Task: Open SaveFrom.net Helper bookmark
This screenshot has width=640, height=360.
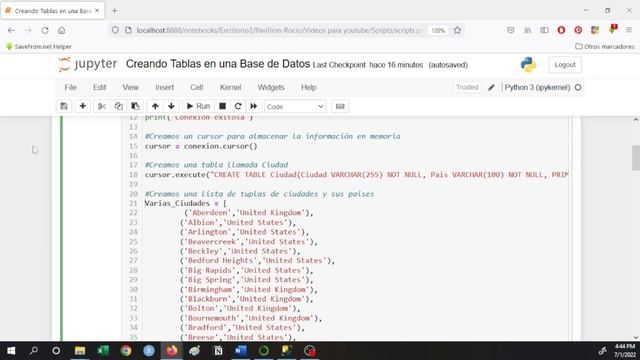Action: coord(39,47)
